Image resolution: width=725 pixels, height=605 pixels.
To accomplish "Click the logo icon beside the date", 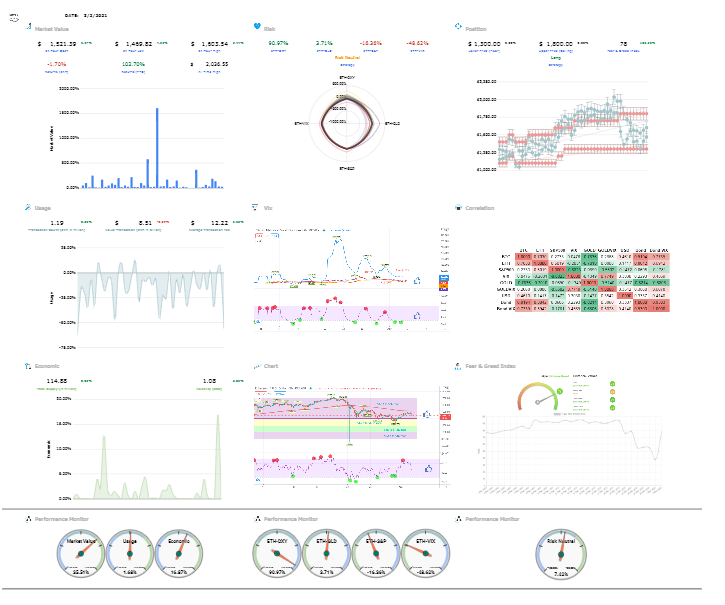I will coord(14,18).
